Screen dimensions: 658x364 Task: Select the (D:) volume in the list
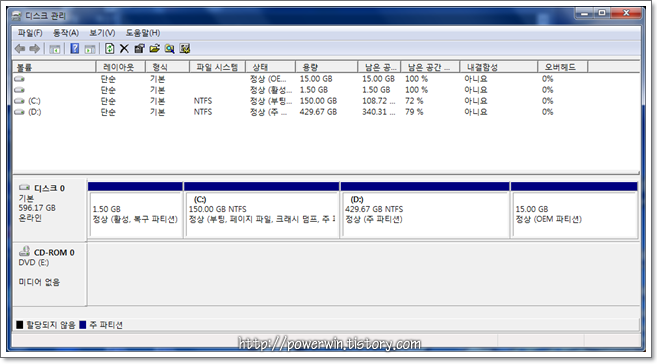(x=34, y=112)
